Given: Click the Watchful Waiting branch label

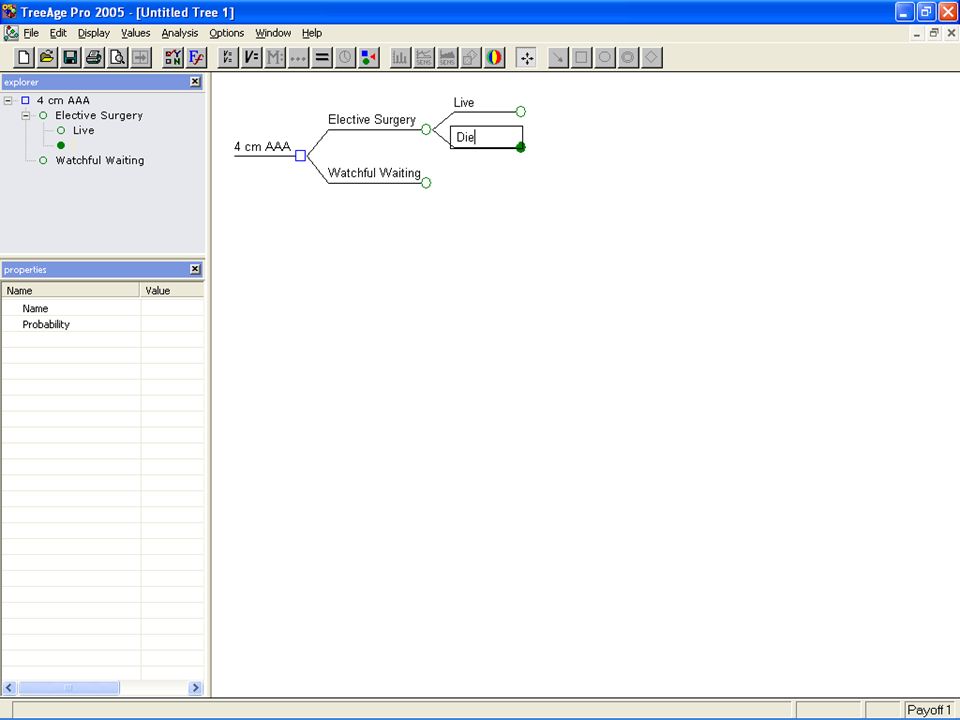Looking at the screenshot, I should tap(374, 173).
